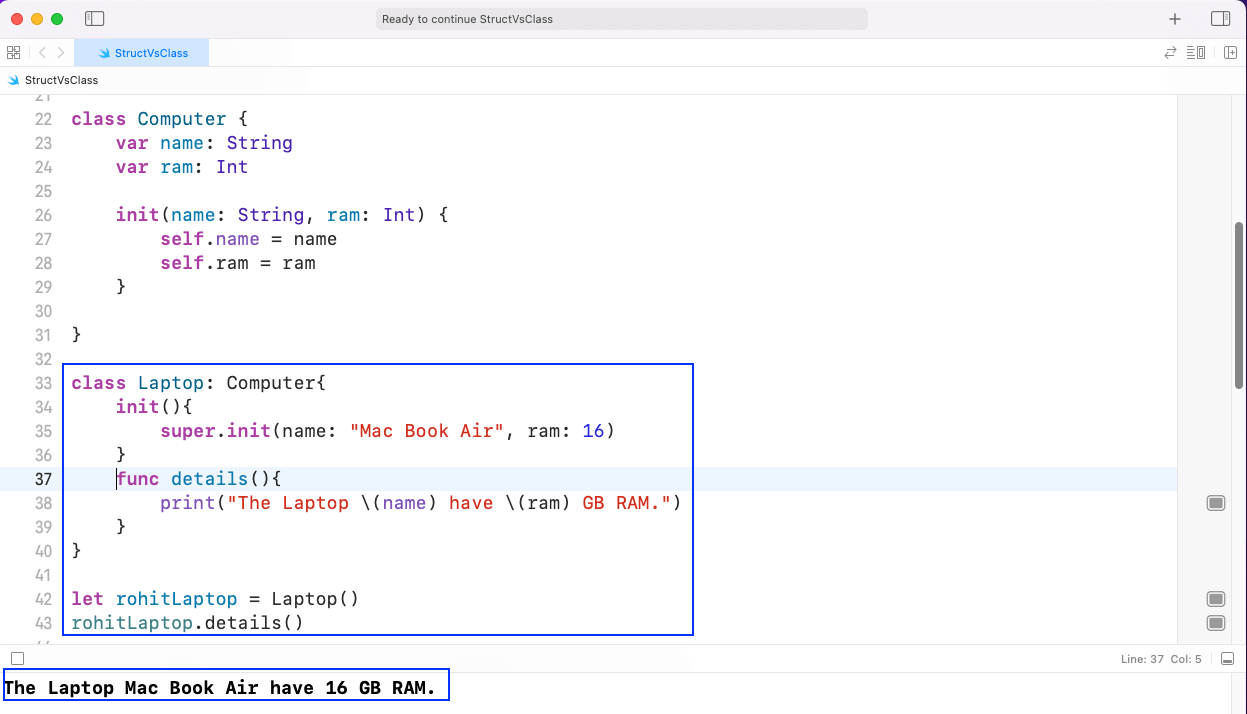Go forward with the right chevron
The image size is (1247, 714).
(61, 53)
